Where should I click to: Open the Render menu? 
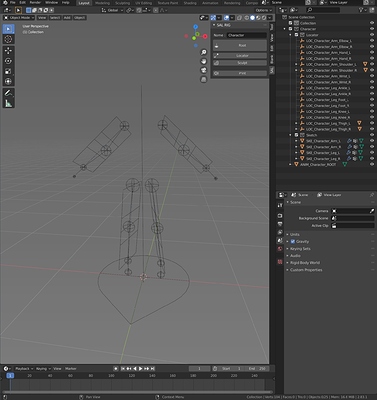coord(35,3)
